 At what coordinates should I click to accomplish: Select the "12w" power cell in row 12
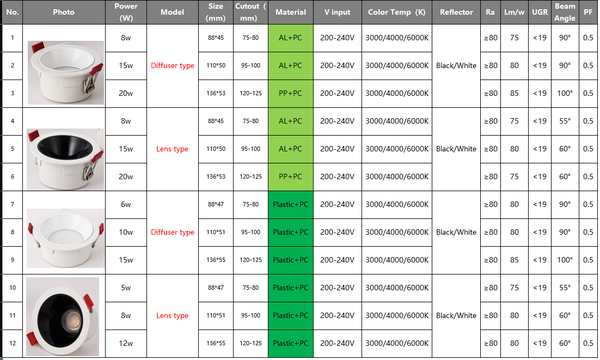(x=126, y=344)
